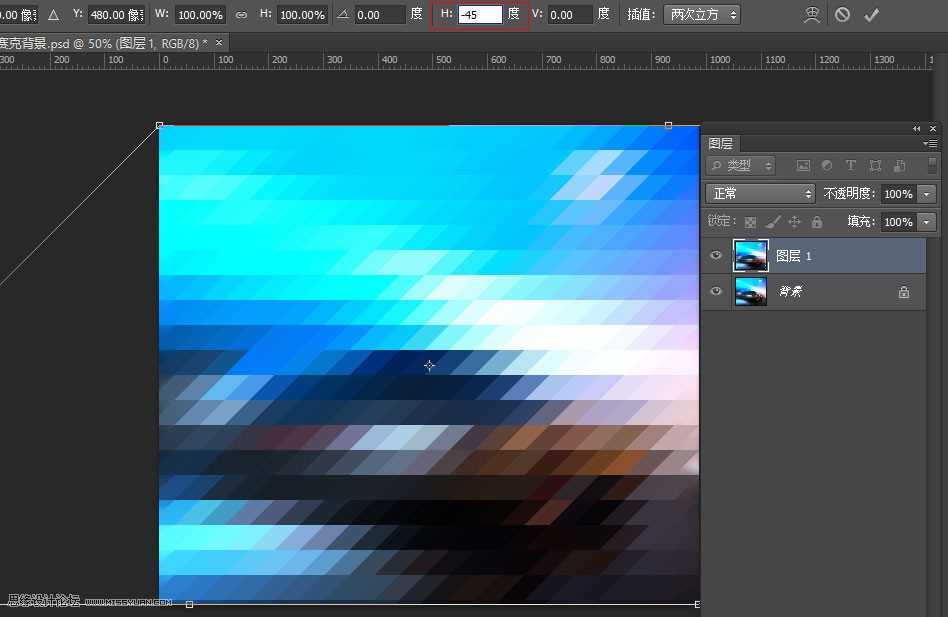Filter for pixel layers icon
Viewport: 948px width, 617px height.
pos(803,166)
